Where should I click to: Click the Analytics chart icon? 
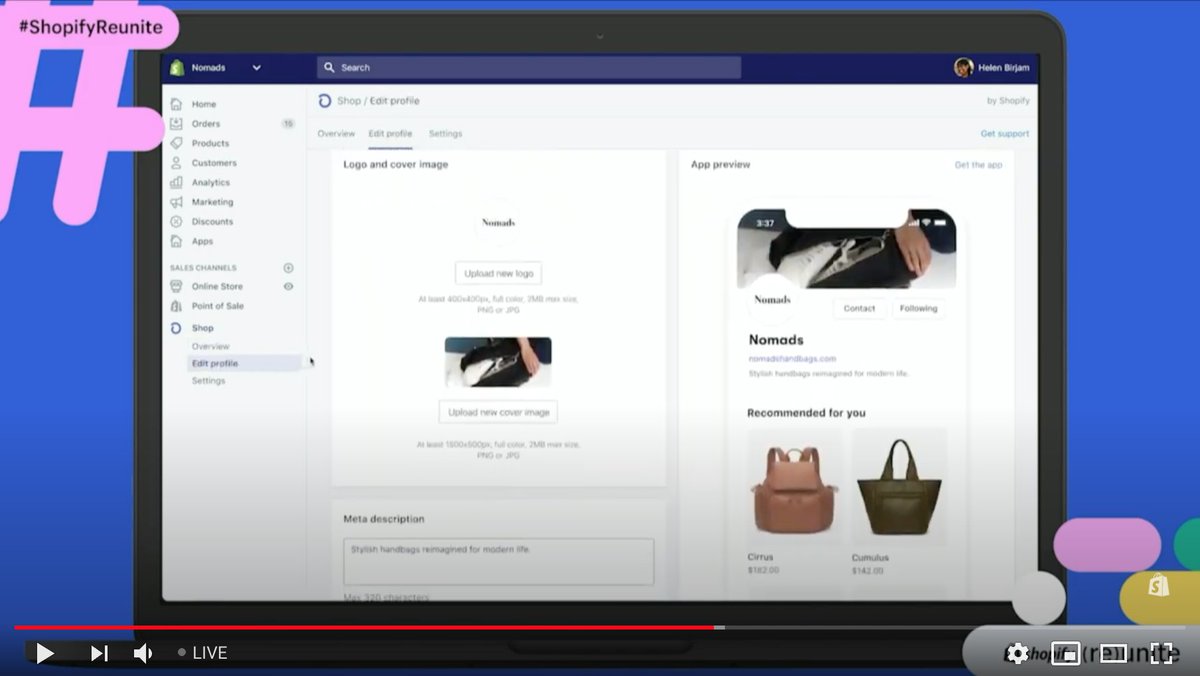(x=176, y=182)
